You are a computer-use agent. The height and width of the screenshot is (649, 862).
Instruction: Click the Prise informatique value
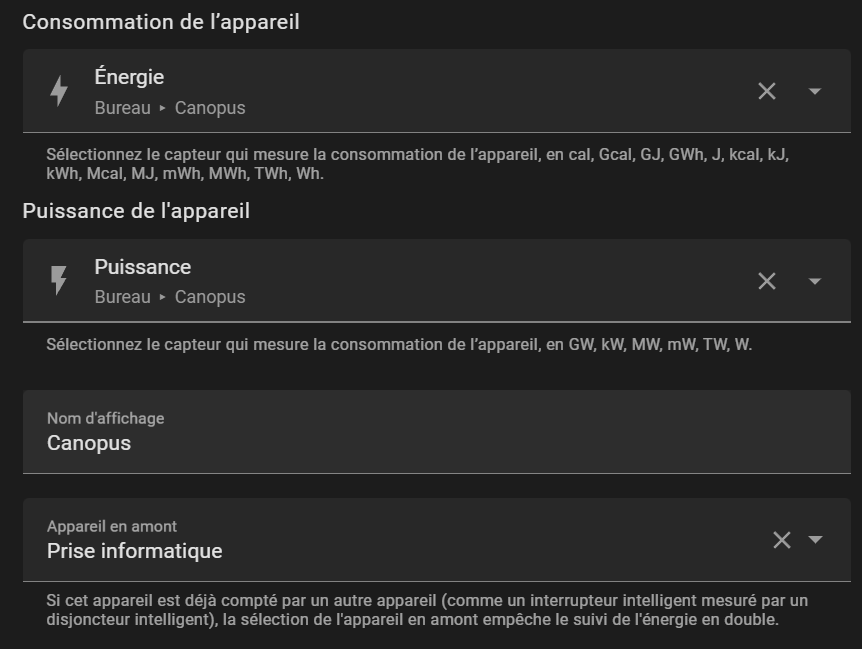[134, 551]
